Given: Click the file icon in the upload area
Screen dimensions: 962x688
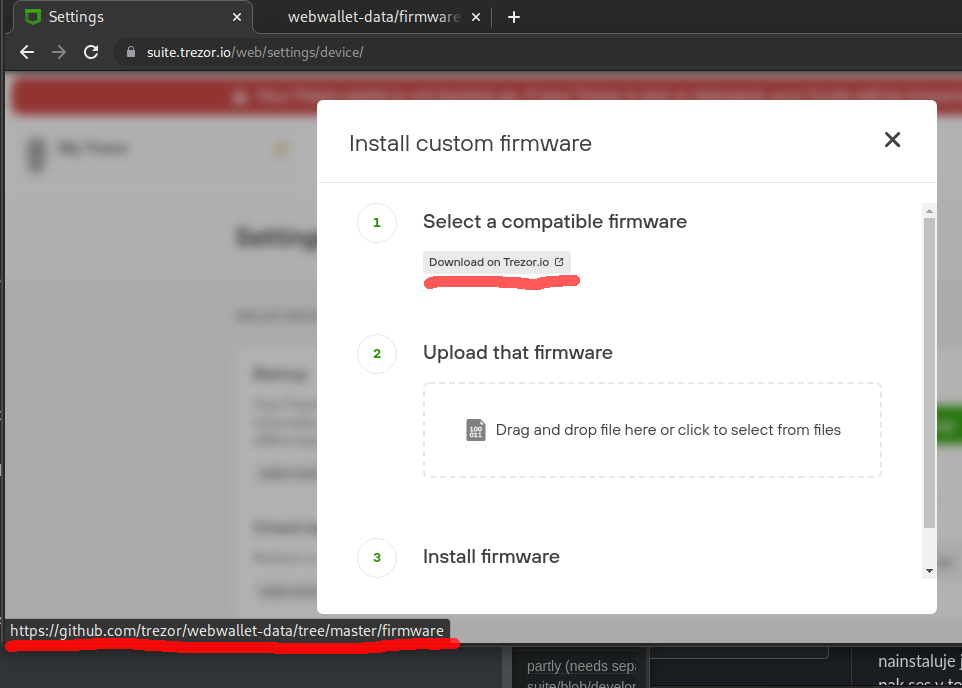Looking at the screenshot, I should click(x=475, y=430).
